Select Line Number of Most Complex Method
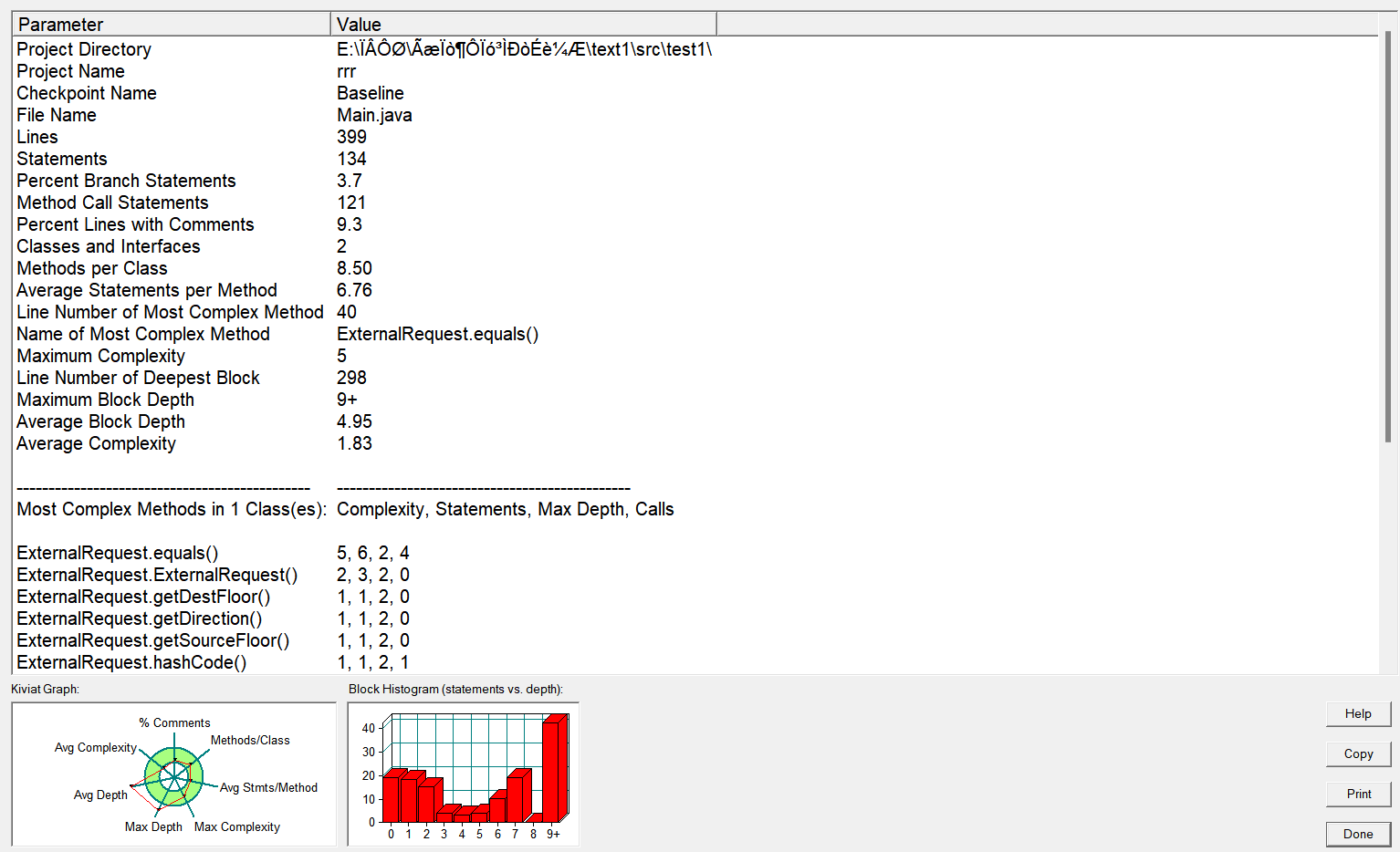This screenshot has width=1400, height=852. coord(695,312)
